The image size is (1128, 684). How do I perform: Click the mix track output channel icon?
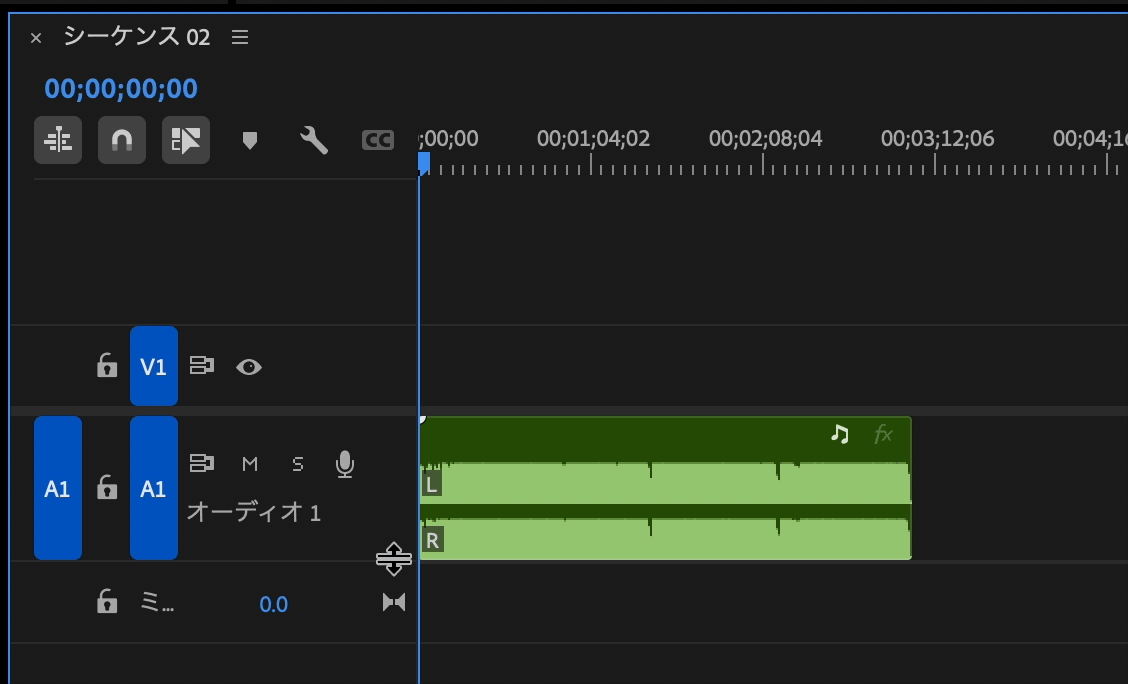tap(394, 602)
